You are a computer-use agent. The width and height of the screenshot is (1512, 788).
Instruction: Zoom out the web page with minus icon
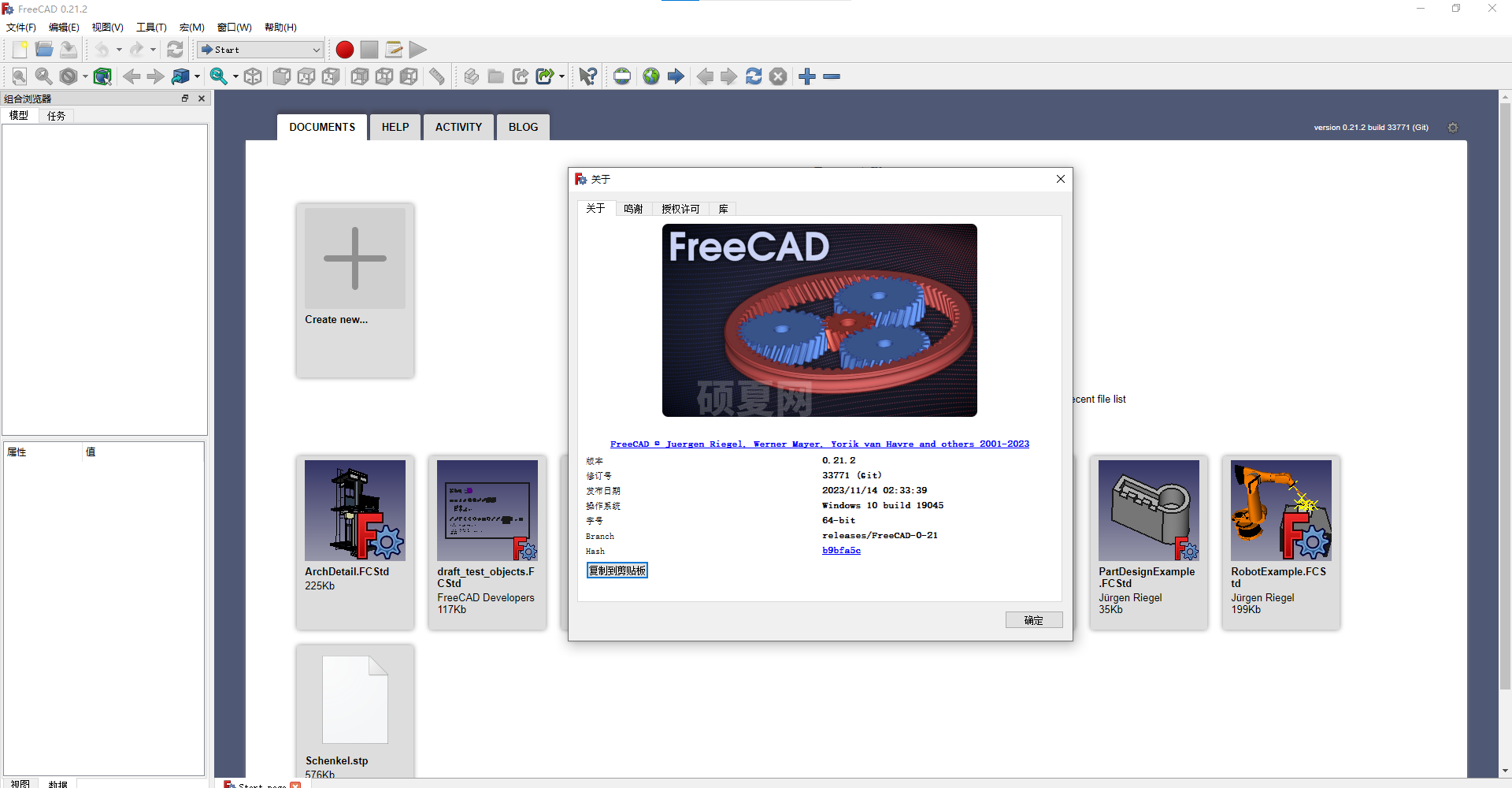point(832,76)
